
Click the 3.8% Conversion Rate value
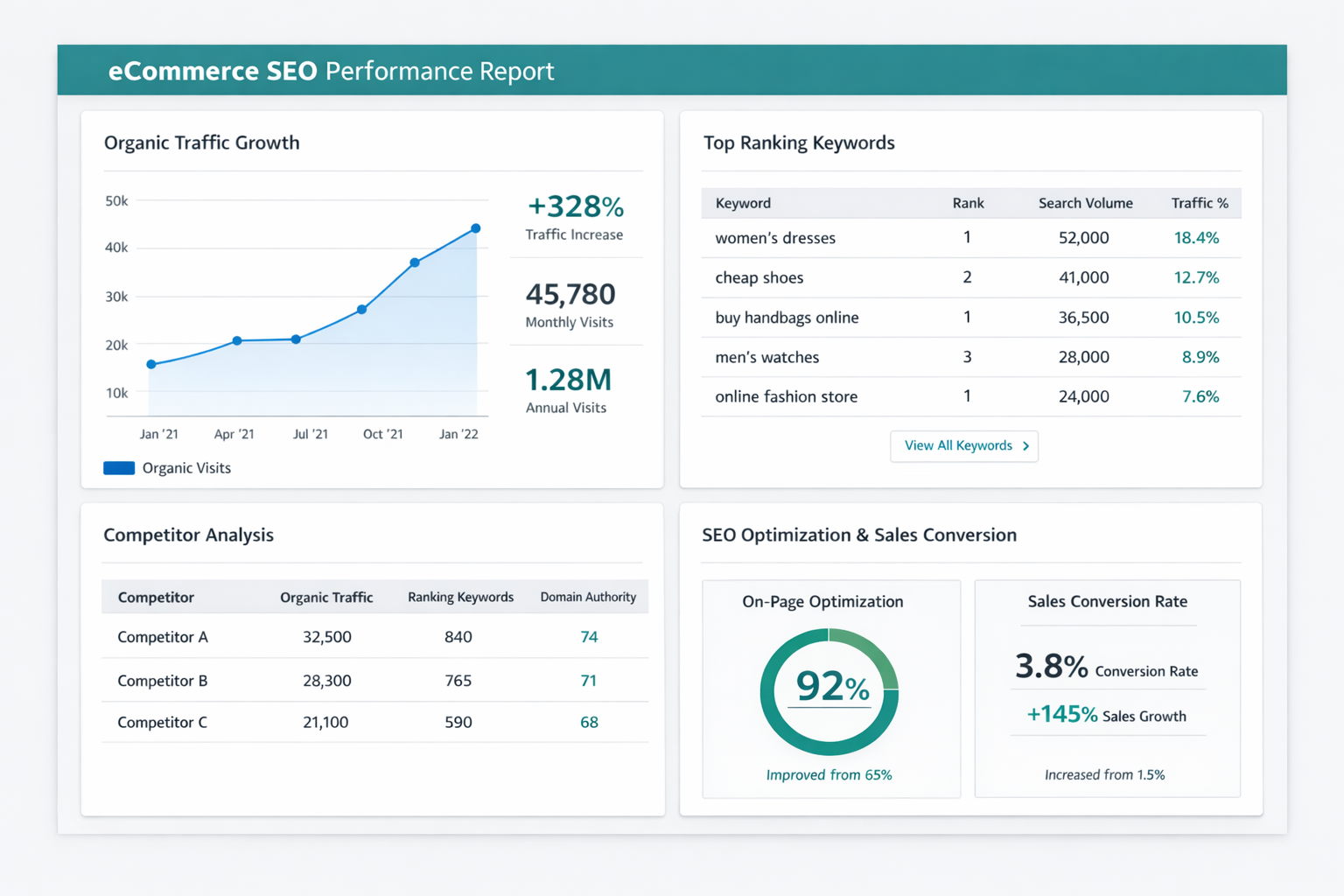click(x=1051, y=667)
